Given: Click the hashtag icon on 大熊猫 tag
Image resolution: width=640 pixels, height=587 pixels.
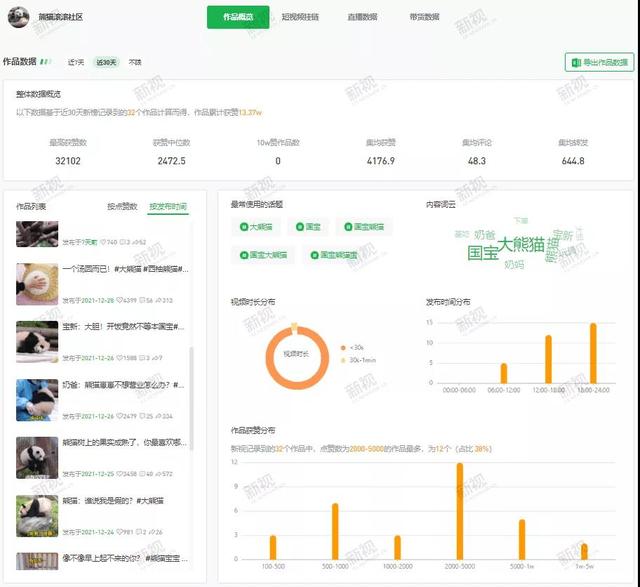Looking at the screenshot, I should (x=243, y=228).
